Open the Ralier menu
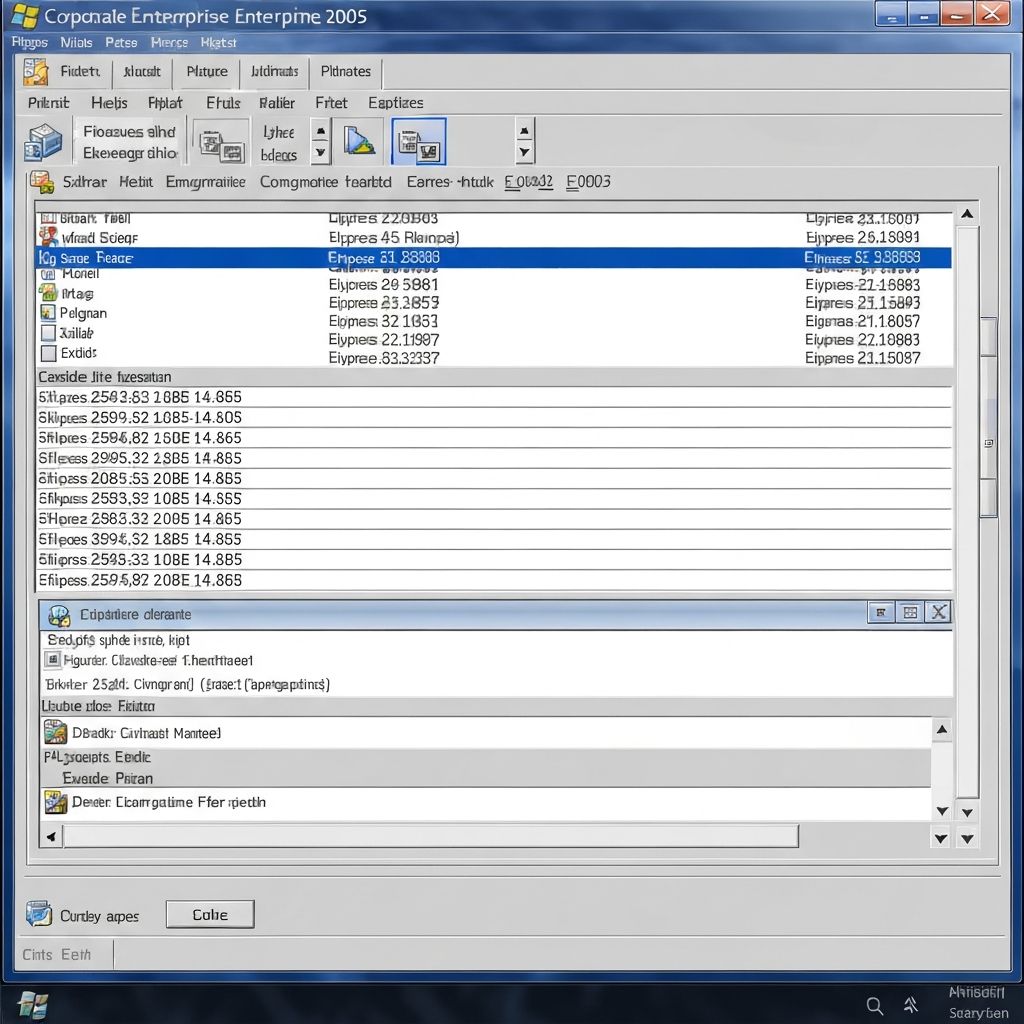Viewport: 1024px width, 1024px height. (x=277, y=103)
